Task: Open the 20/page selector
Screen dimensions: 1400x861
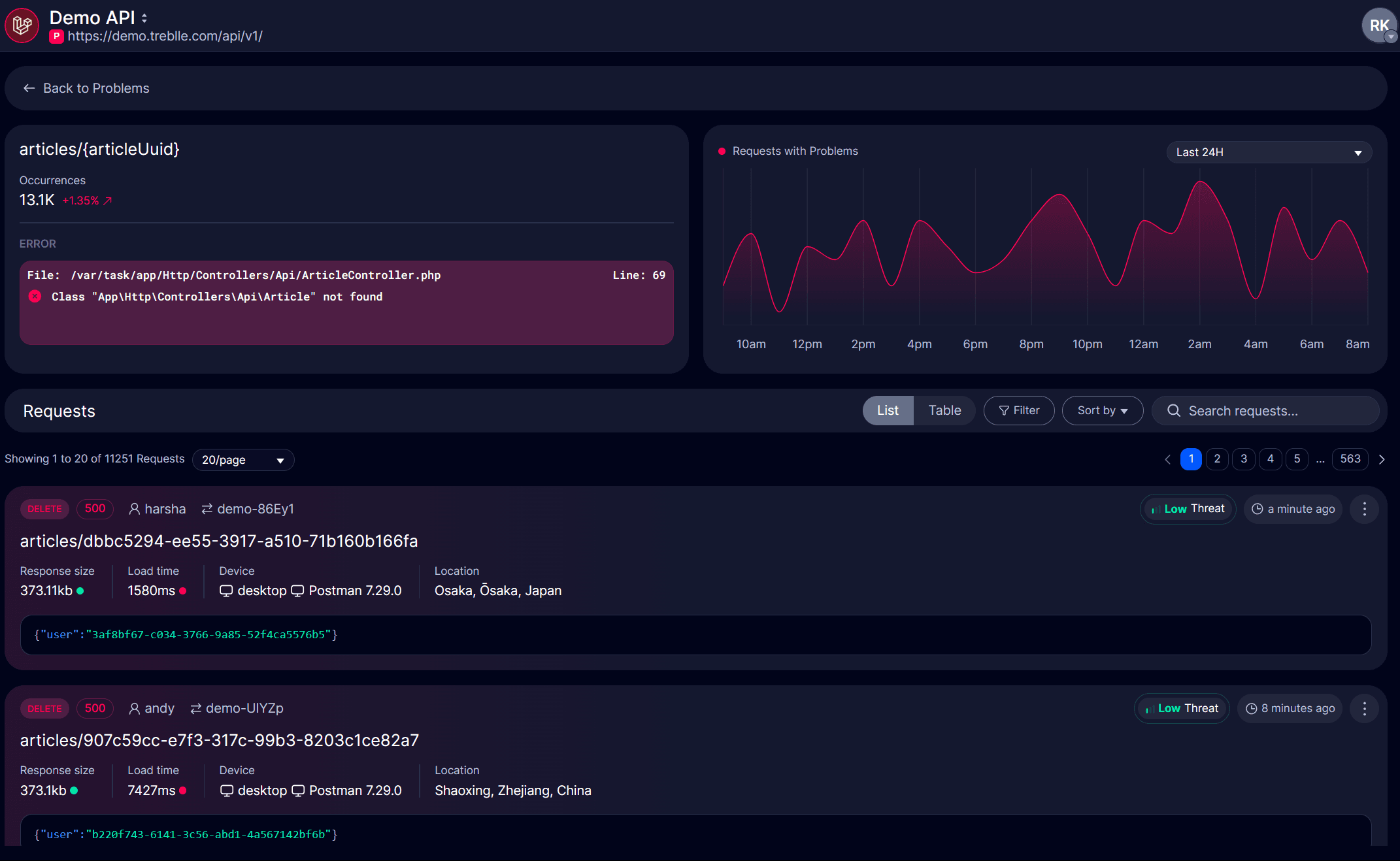Action: point(242,460)
